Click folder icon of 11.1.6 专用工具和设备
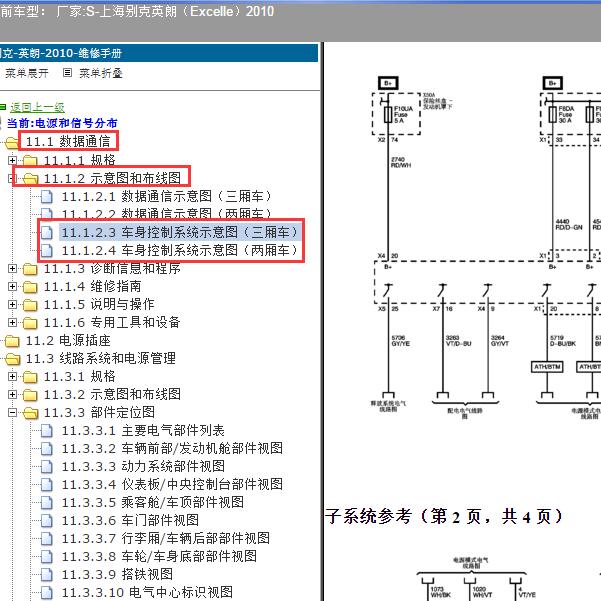 (x=30, y=323)
